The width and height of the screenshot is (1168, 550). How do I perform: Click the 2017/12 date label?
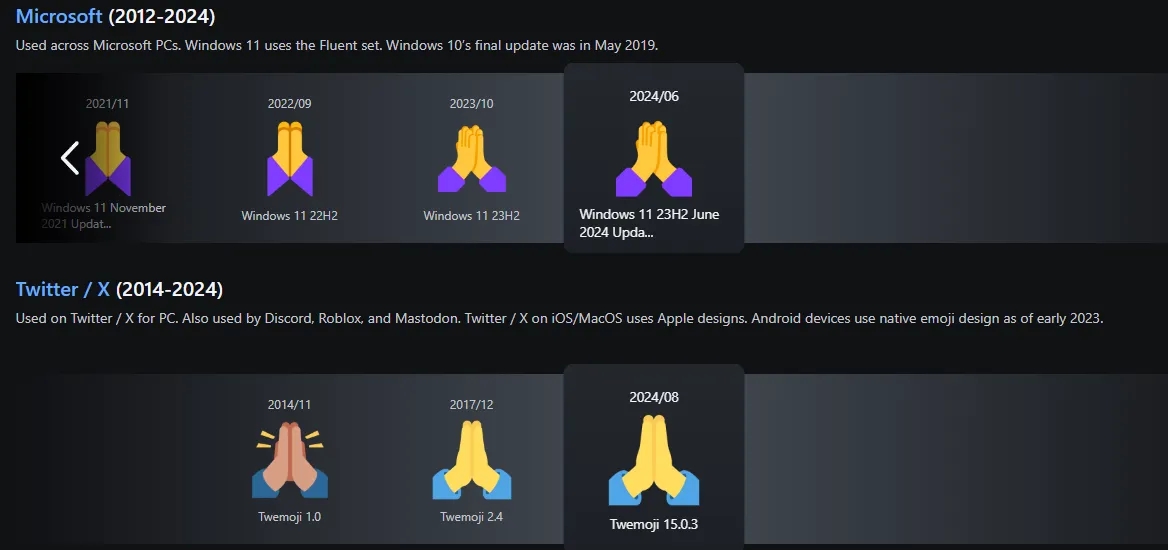coord(472,405)
